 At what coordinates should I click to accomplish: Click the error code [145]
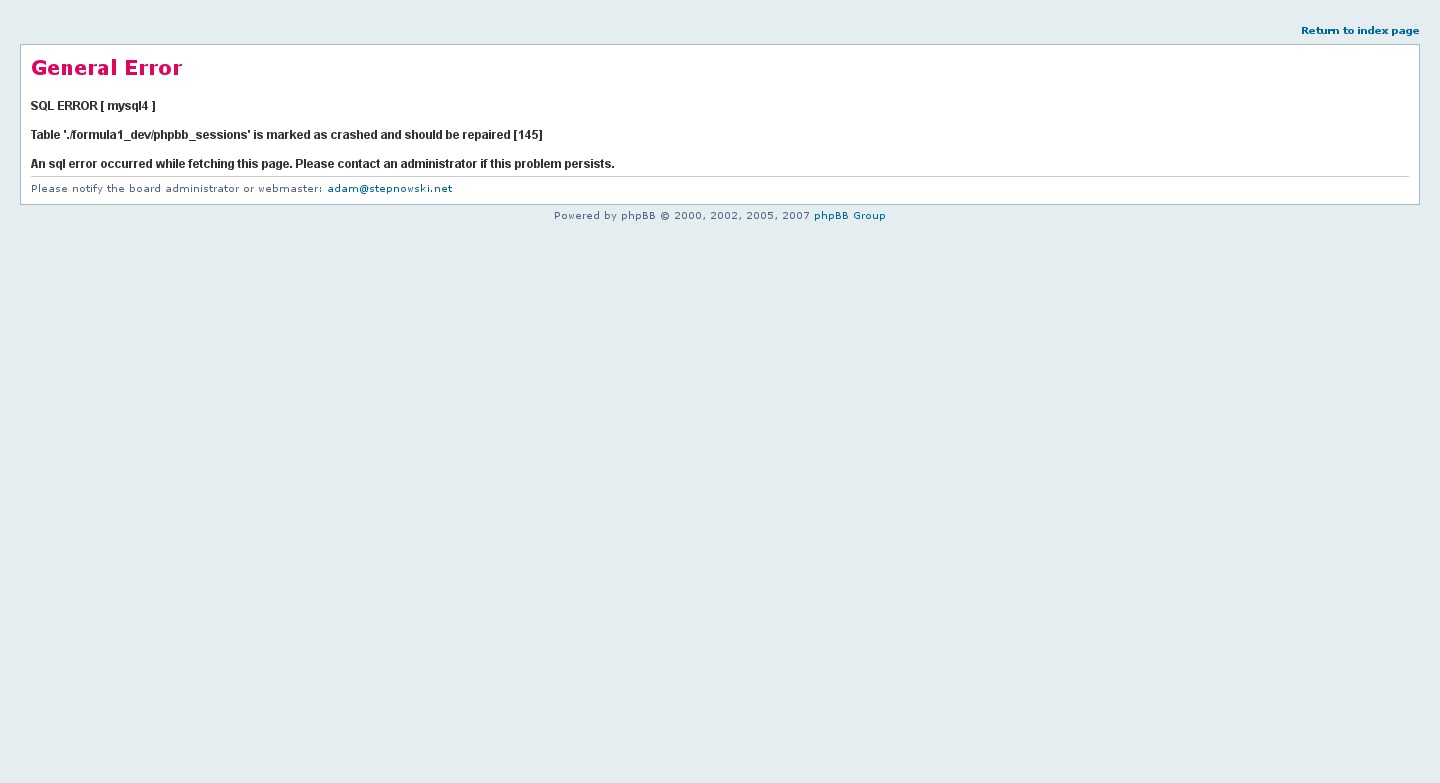528,135
